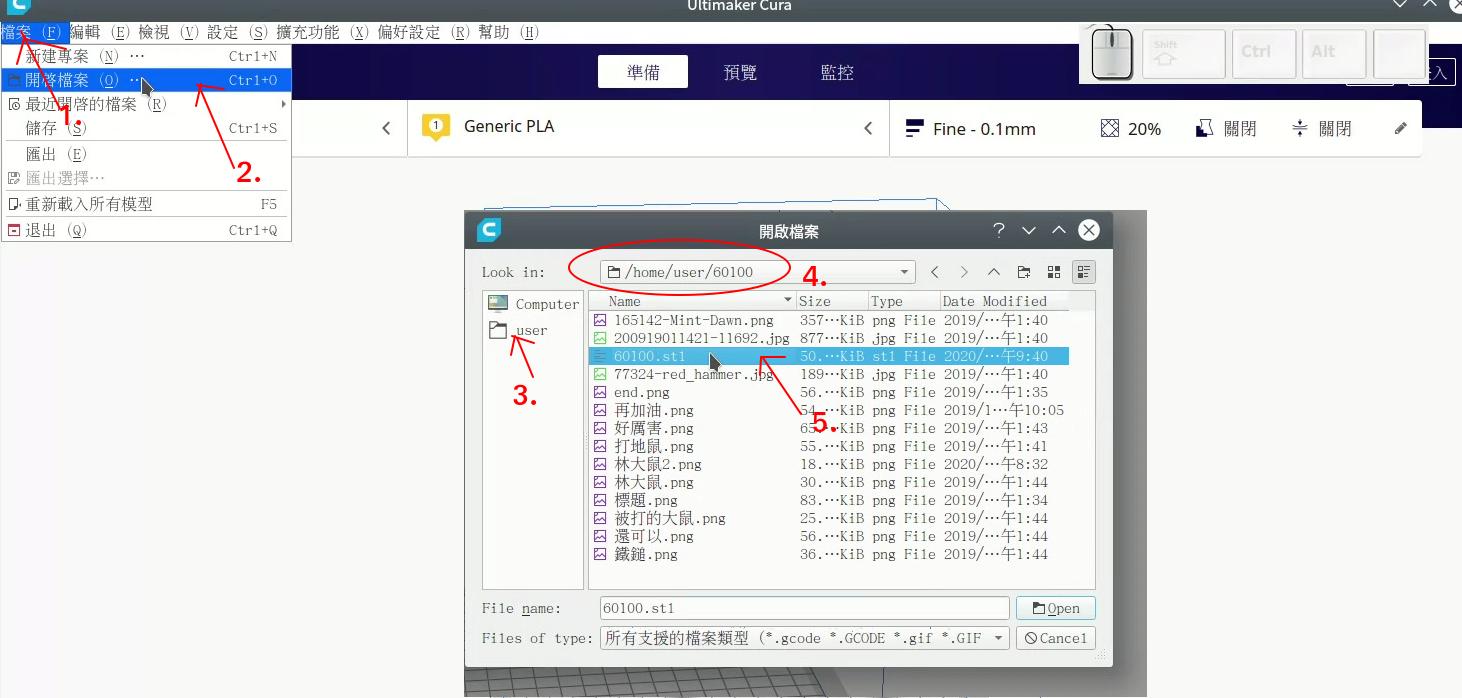
Task: Open Files of type dropdown
Action: [805, 638]
